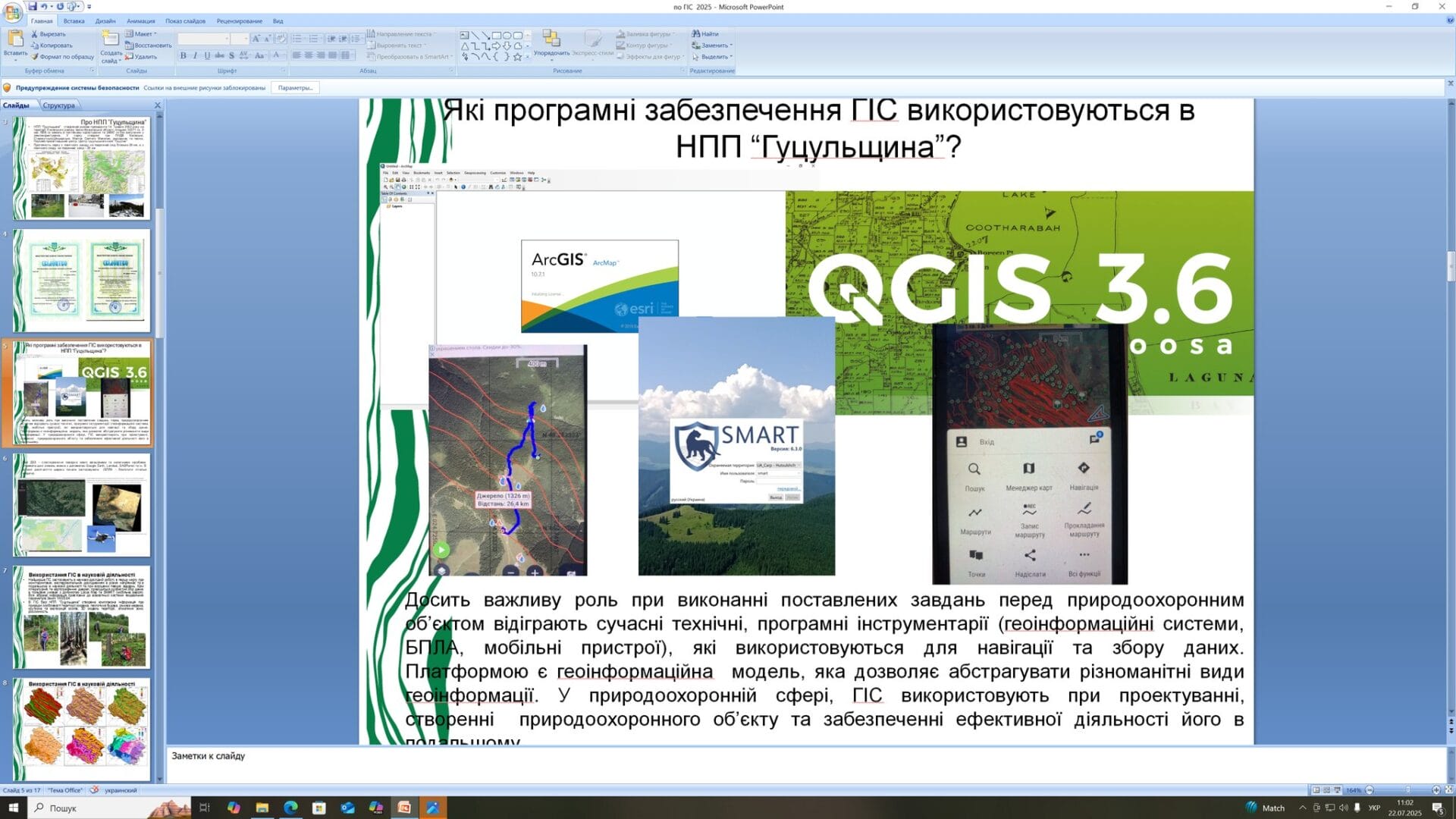Toggle Underline formatting
The image size is (1456, 819).
[x=207, y=56]
